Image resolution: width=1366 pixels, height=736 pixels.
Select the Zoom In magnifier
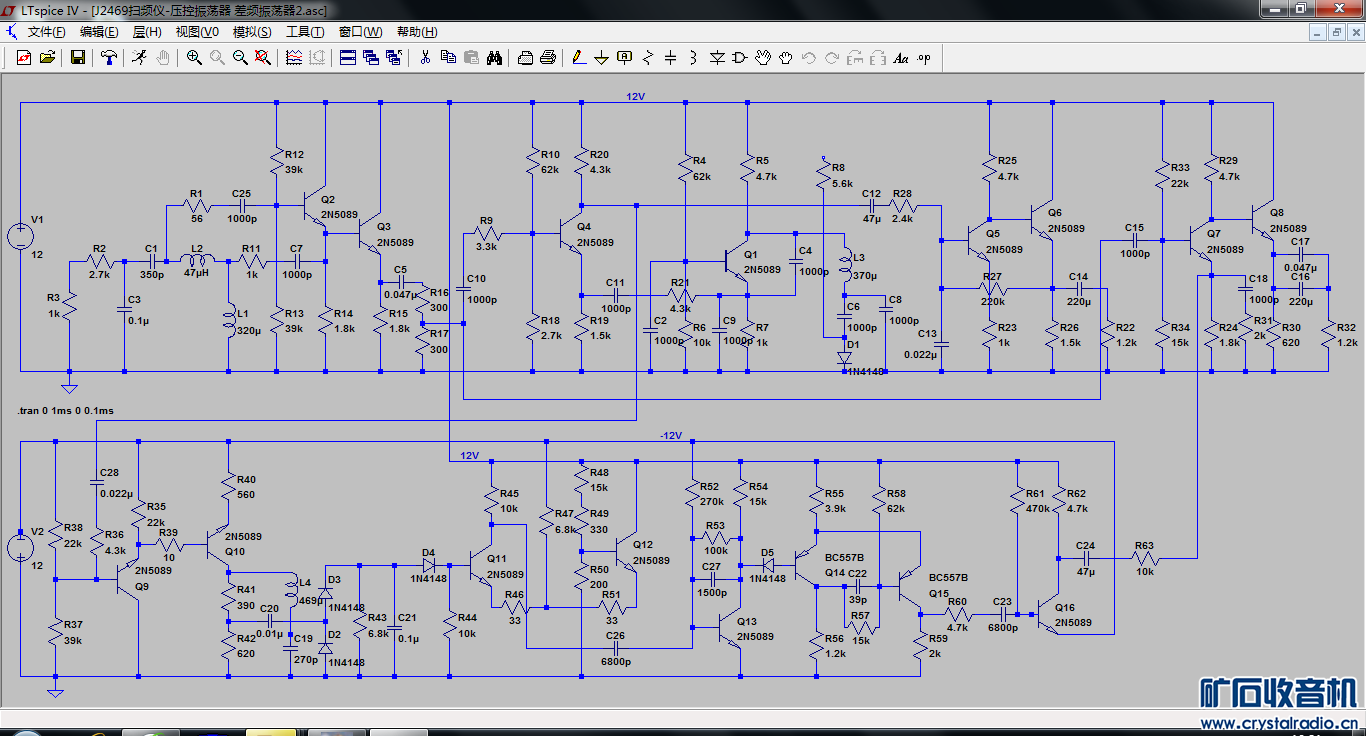(194, 58)
